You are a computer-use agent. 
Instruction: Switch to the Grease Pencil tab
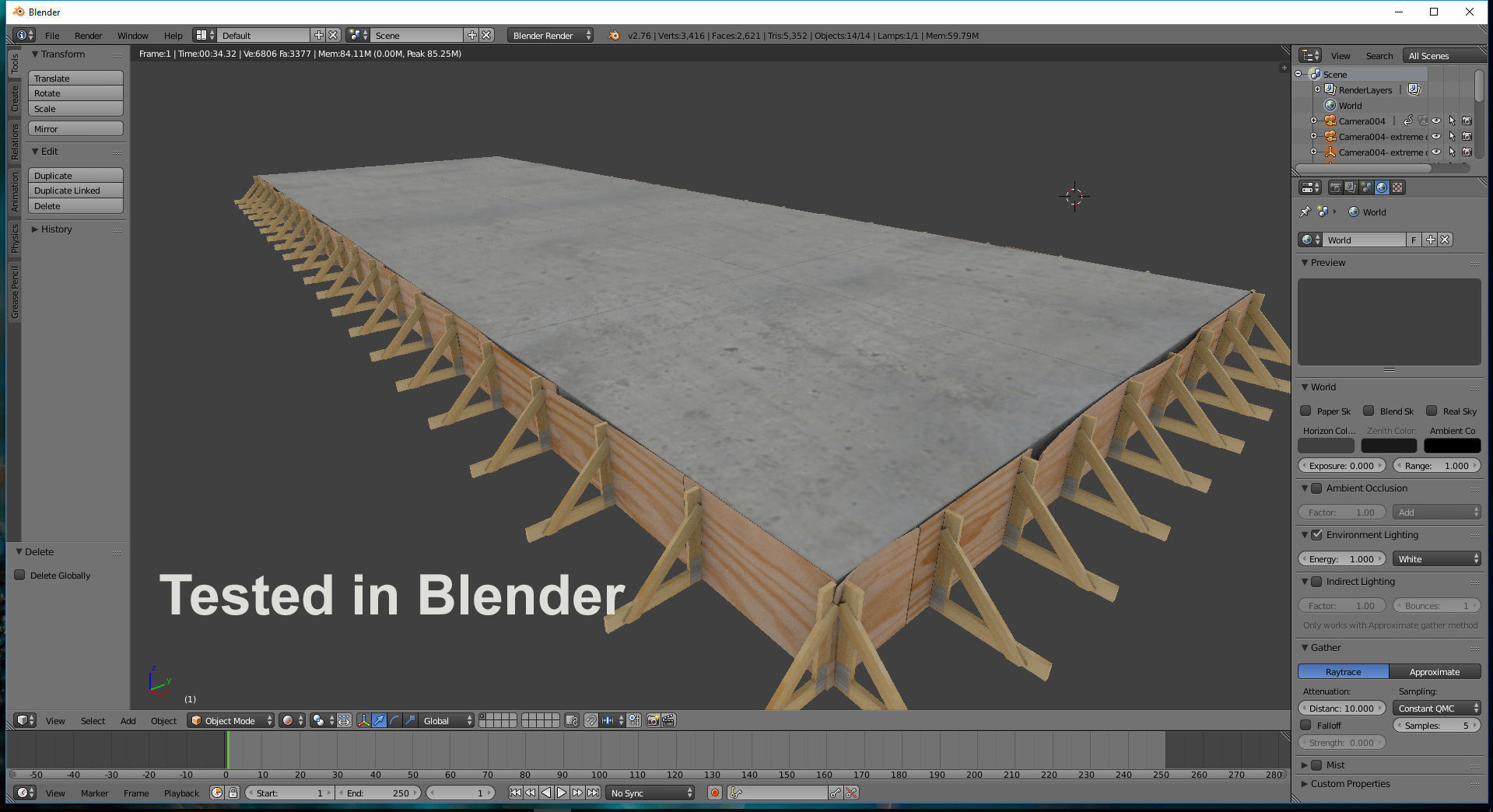pos(14,292)
